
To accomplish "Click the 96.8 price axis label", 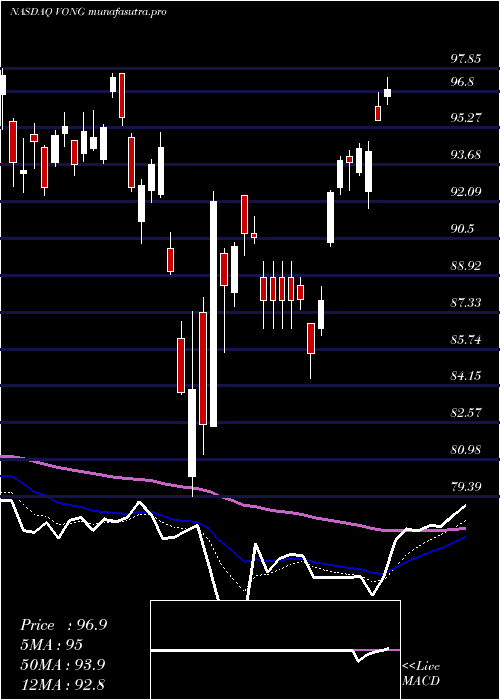I will (462, 82).
